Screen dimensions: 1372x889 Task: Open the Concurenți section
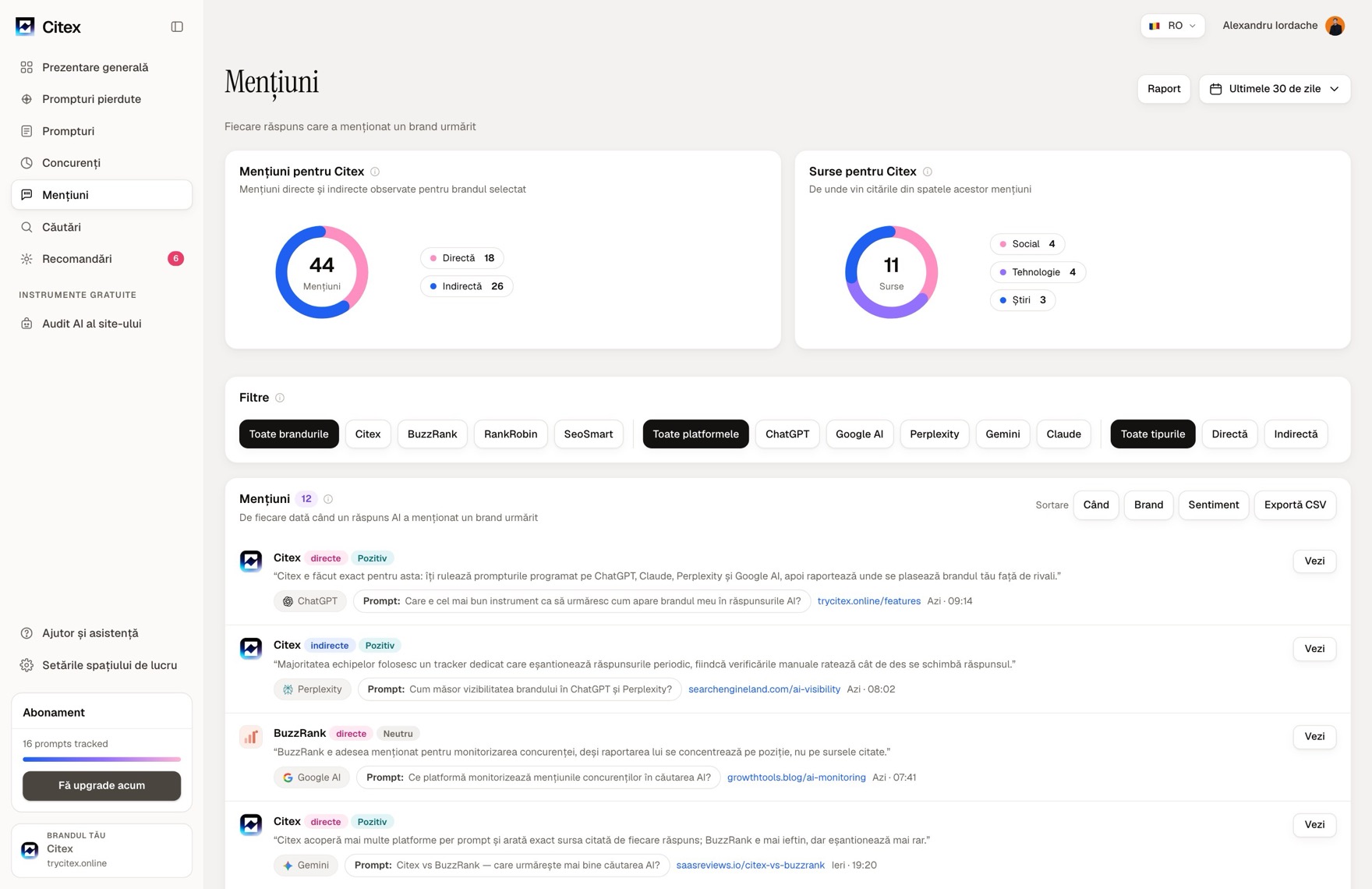[x=101, y=163]
